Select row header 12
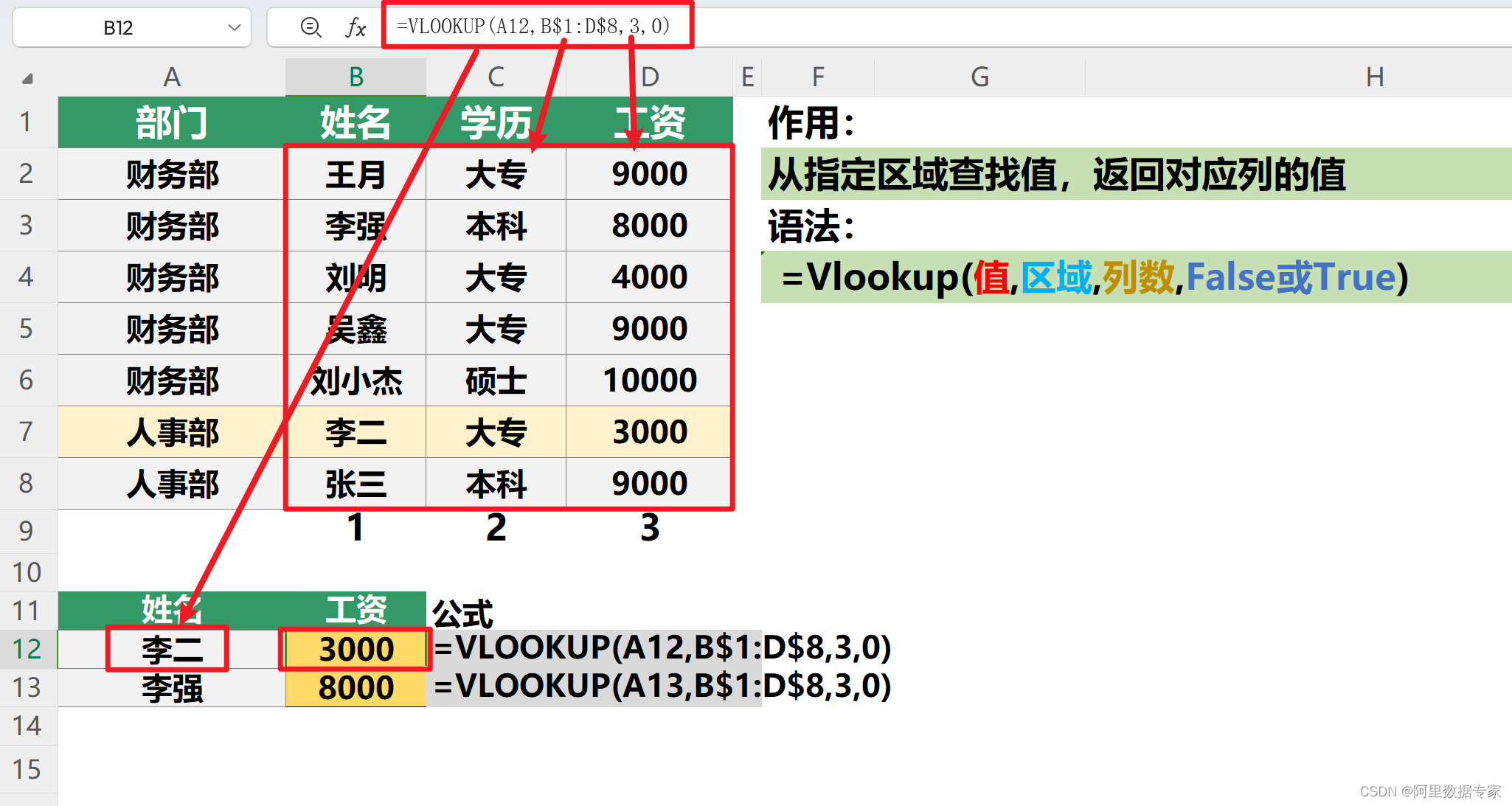The width and height of the screenshot is (1512, 806). coord(28,649)
